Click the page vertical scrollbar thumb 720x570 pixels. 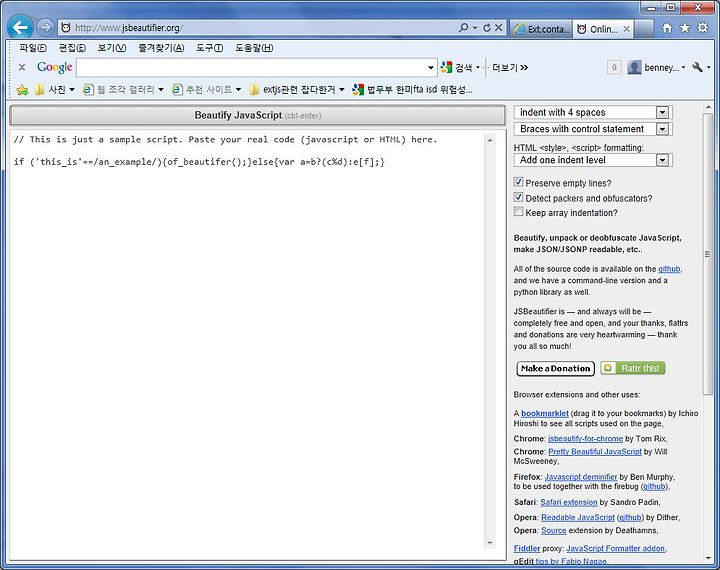pyautogui.click(x=708, y=253)
